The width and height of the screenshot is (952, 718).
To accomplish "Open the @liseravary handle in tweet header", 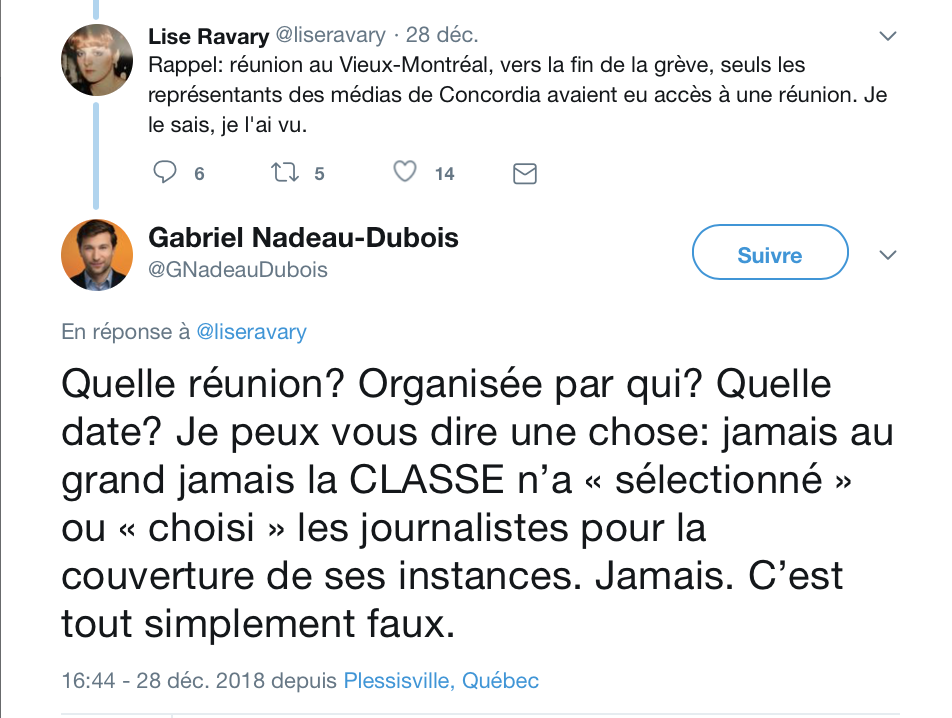I will click(330, 35).
